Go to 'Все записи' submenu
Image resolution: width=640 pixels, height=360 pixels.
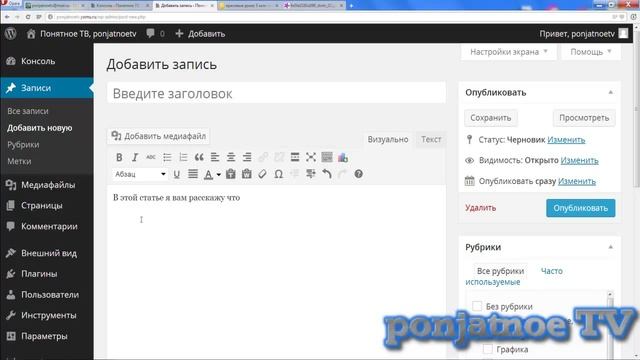click(x=28, y=111)
